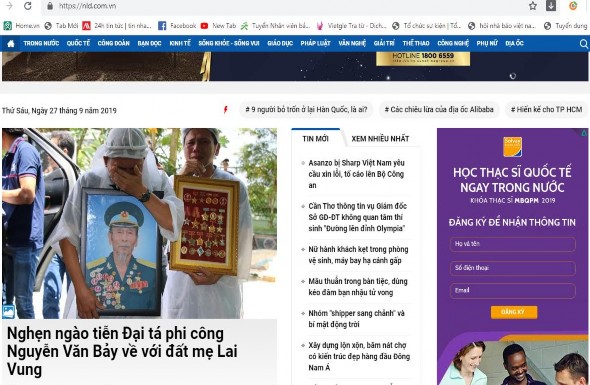The width and height of the screenshot is (590, 385).
Task: Read the Mâu thuẫn trong bàn tiệc article
Action: (357, 287)
